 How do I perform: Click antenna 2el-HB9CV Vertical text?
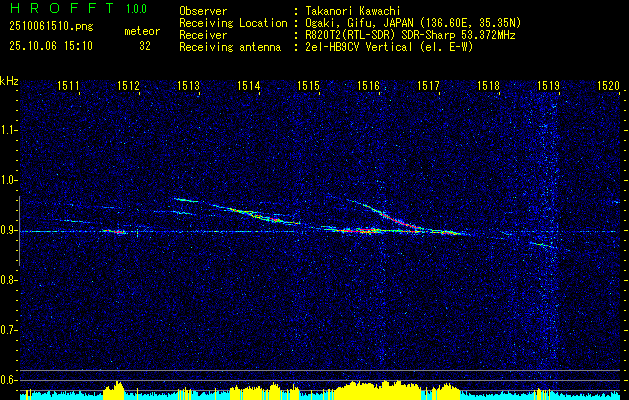[x=389, y=47]
